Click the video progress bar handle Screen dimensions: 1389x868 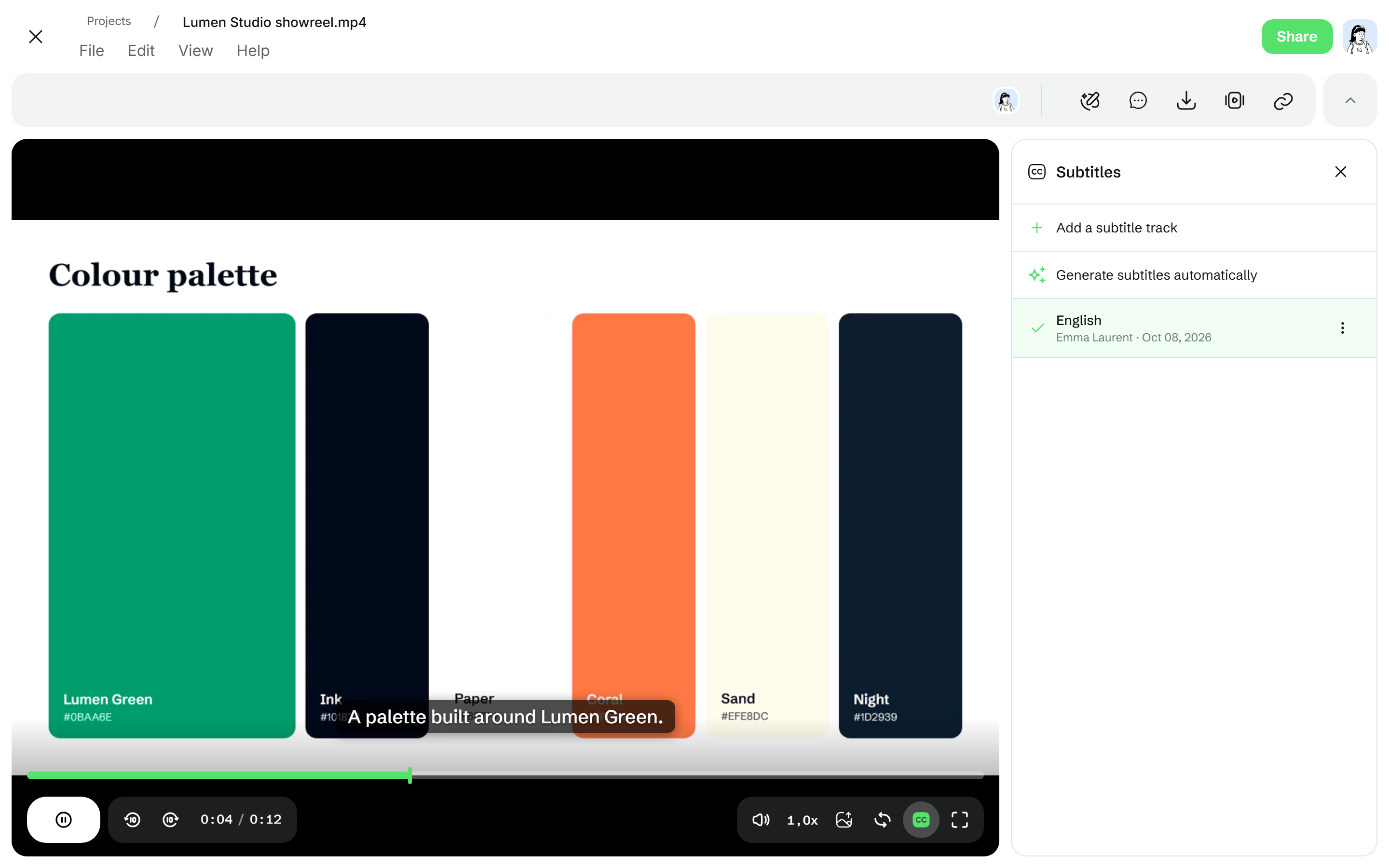click(410, 775)
